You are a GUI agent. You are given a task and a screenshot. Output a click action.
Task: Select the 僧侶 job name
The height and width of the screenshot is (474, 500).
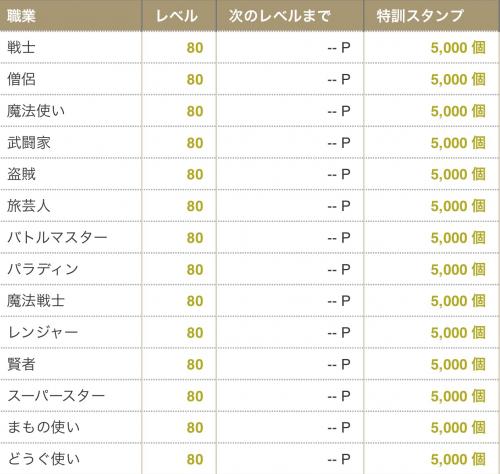(x=21, y=79)
